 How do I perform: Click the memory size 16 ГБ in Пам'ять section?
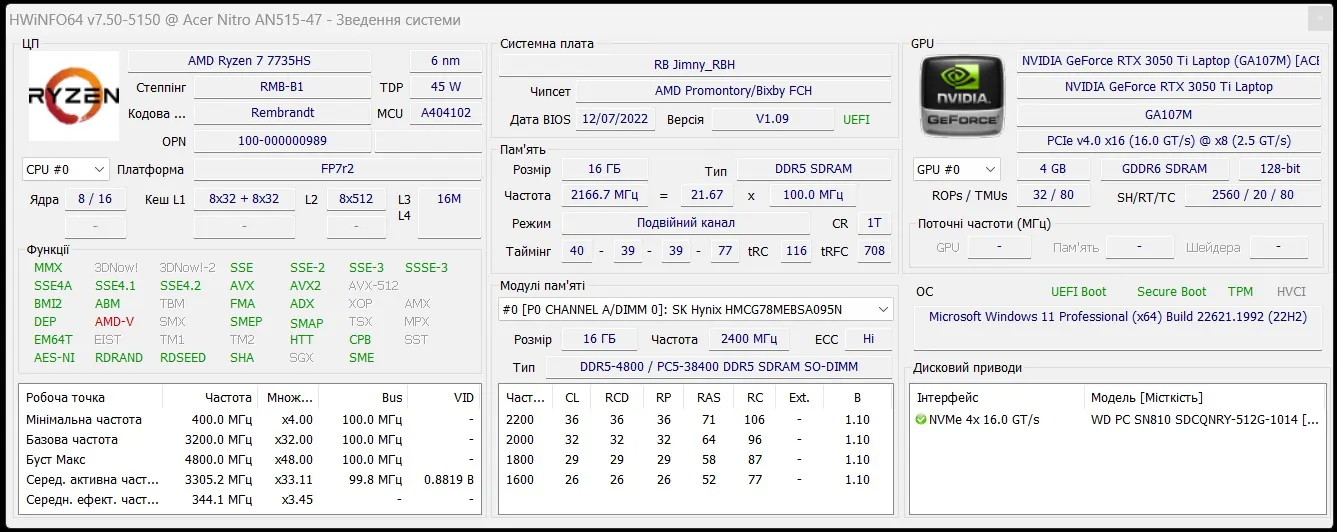tap(604, 169)
